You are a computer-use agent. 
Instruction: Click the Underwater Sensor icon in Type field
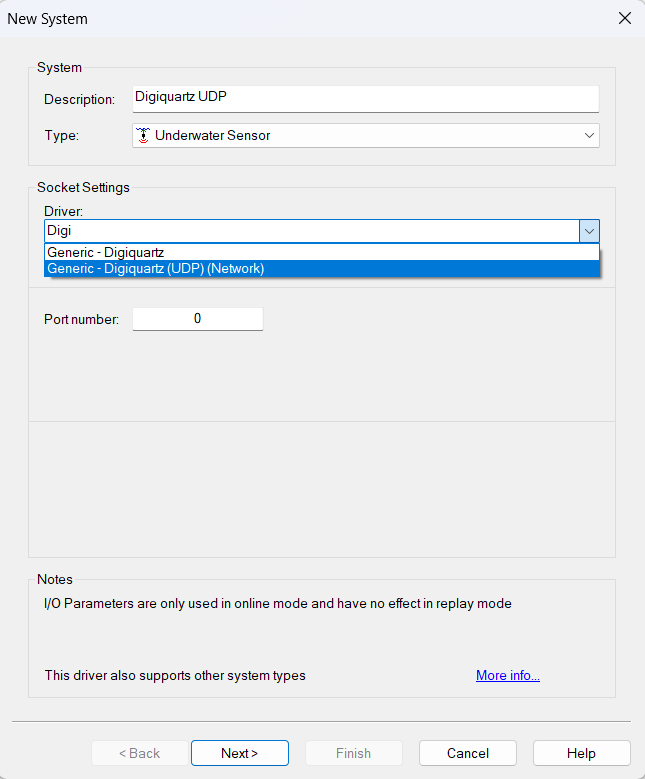[x=143, y=135]
